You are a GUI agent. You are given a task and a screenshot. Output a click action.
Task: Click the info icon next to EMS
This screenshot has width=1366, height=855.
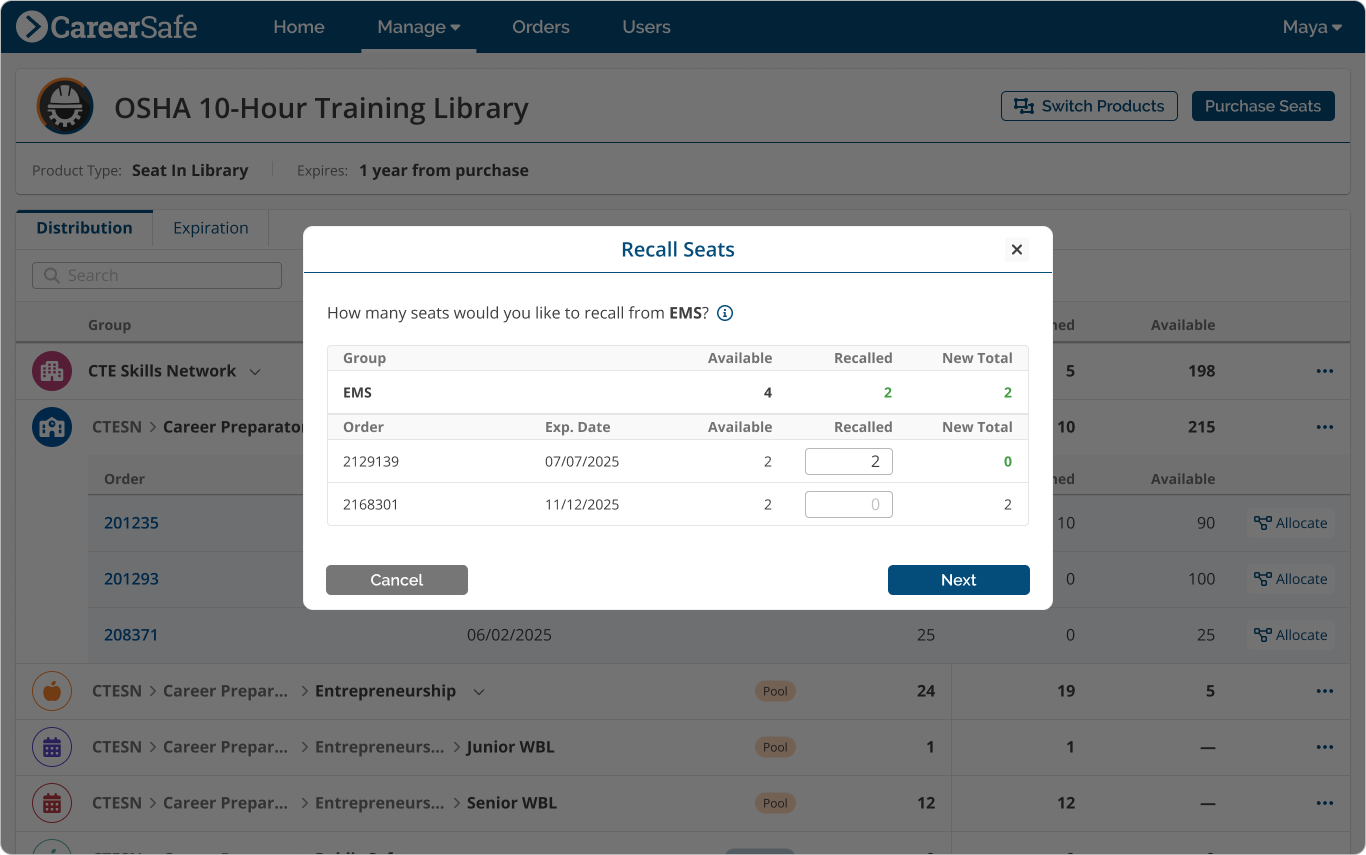[x=724, y=312]
